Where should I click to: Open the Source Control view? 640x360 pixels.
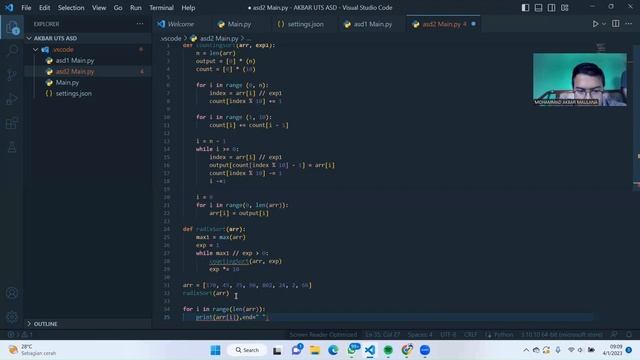[x=12, y=75]
